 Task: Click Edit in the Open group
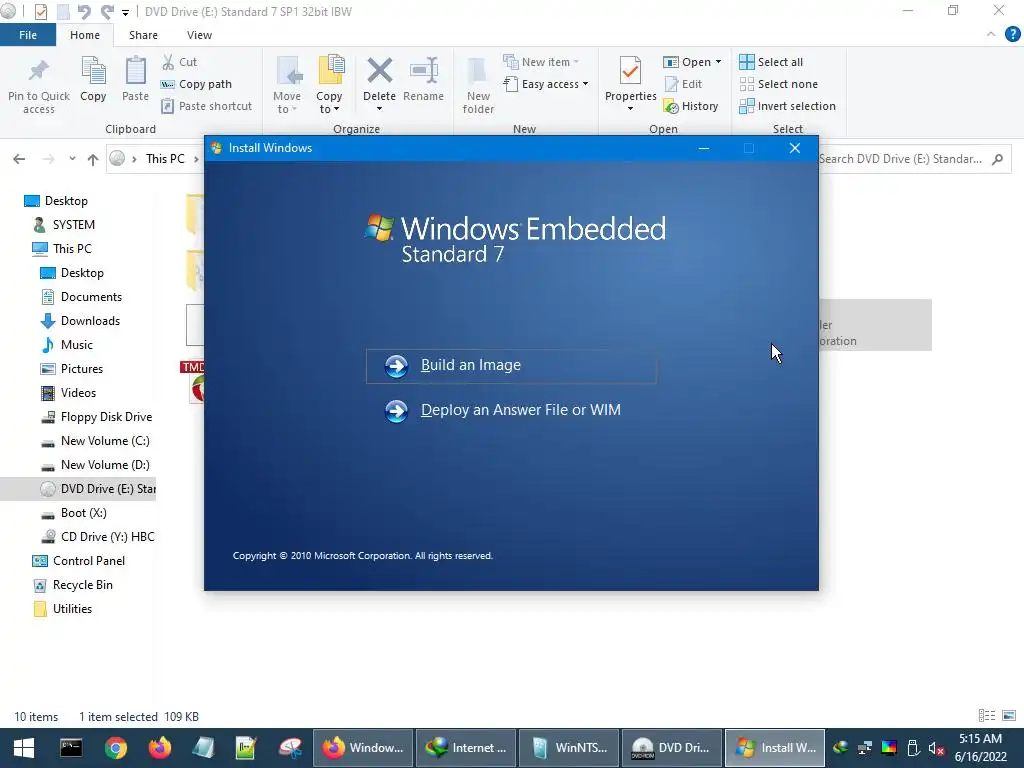(x=683, y=84)
